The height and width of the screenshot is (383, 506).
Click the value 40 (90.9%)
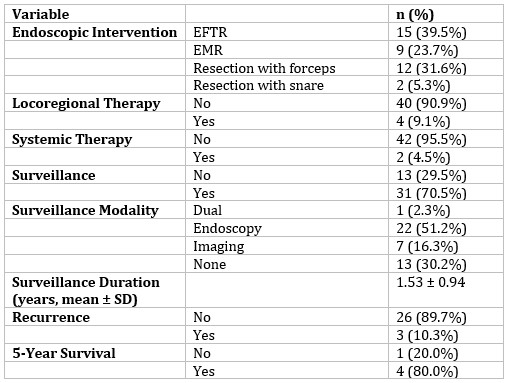[x=431, y=104]
